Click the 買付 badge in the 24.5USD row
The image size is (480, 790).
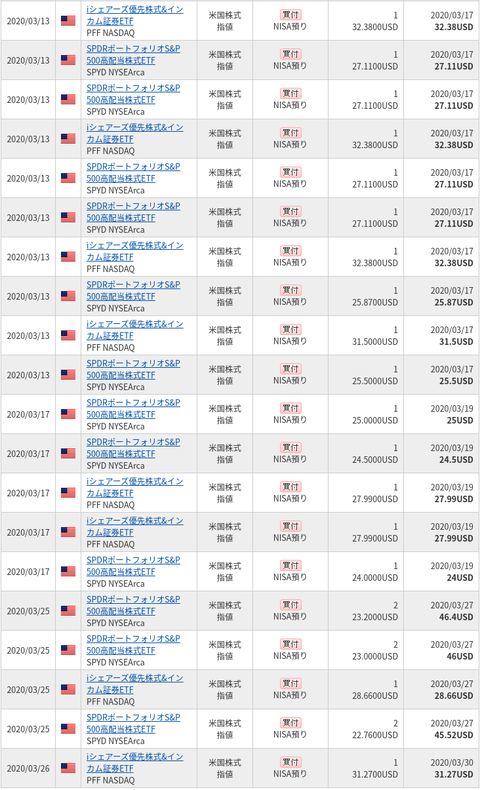coord(290,447)
